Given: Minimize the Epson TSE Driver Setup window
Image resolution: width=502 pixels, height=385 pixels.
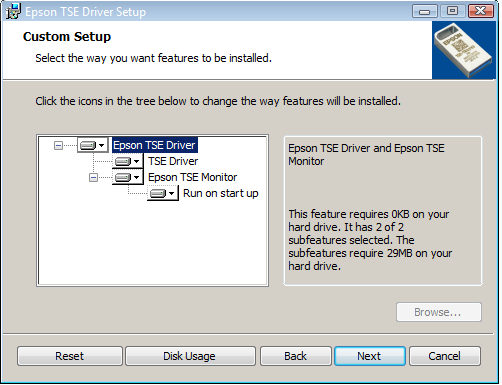Looking at the screenshot, I should 425,11.
